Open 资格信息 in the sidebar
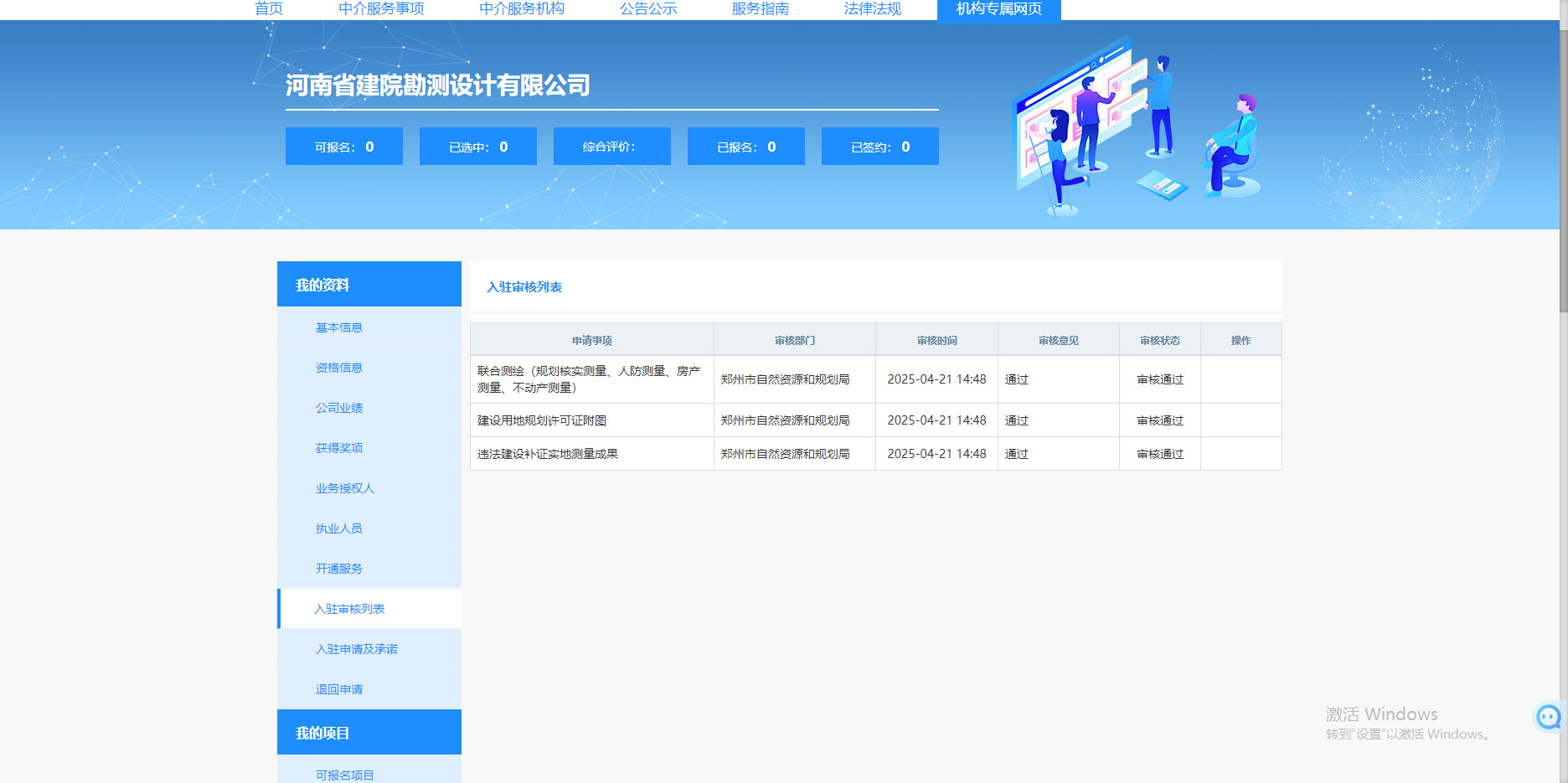The height and width of the screenshot is (783, 1568). point(339,368)
